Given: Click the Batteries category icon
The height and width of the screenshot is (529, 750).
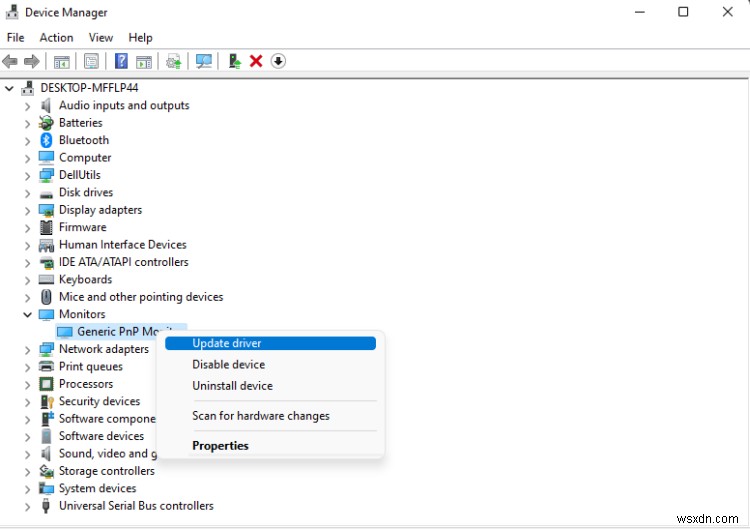Looking at the screenshot, I should coord(46,123).
